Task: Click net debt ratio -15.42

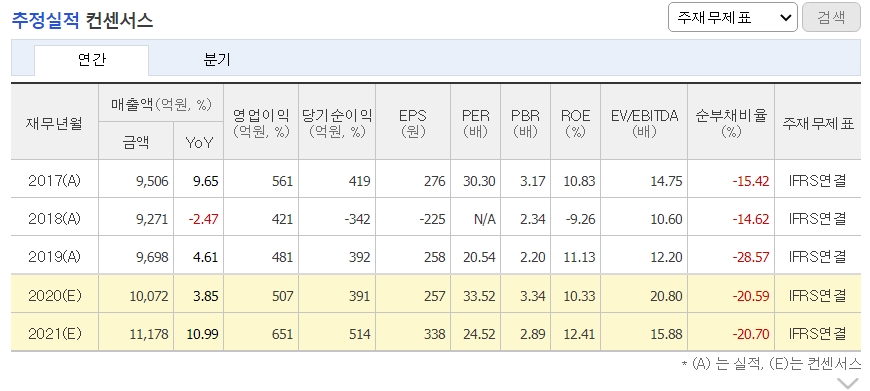Action: coord(751,181)
